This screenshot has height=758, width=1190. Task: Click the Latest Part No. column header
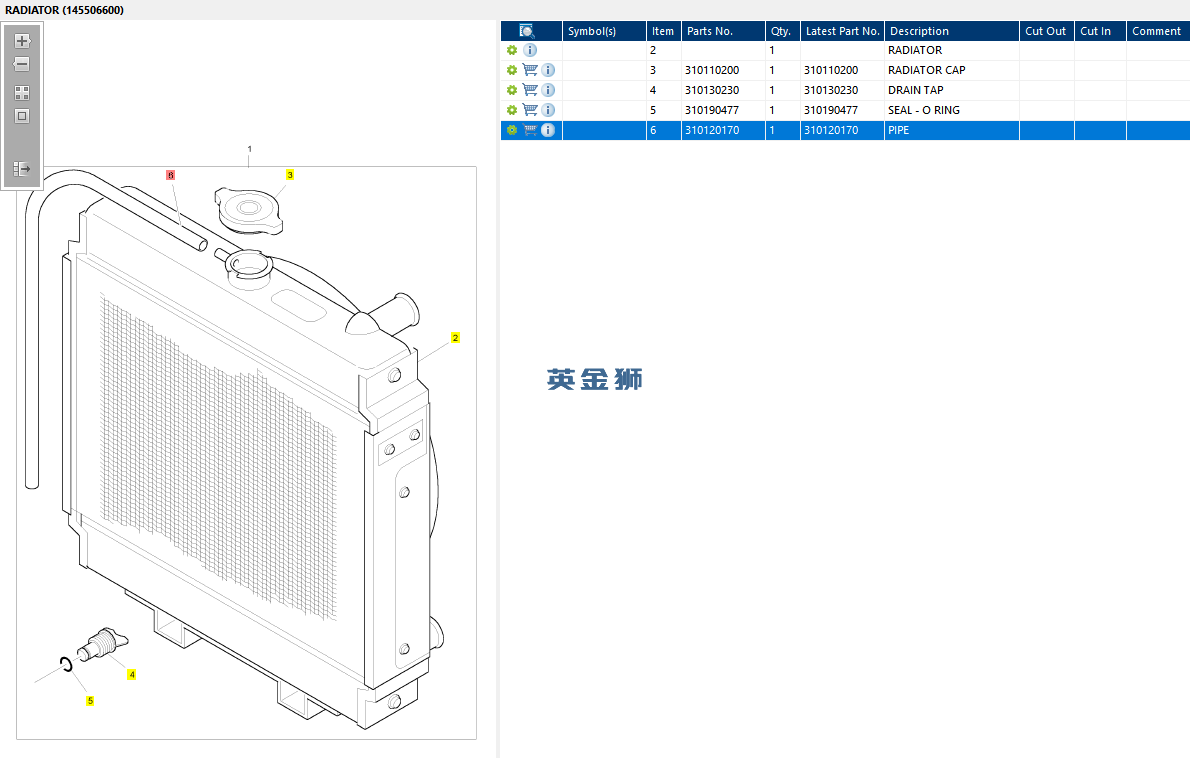[842, 31]
